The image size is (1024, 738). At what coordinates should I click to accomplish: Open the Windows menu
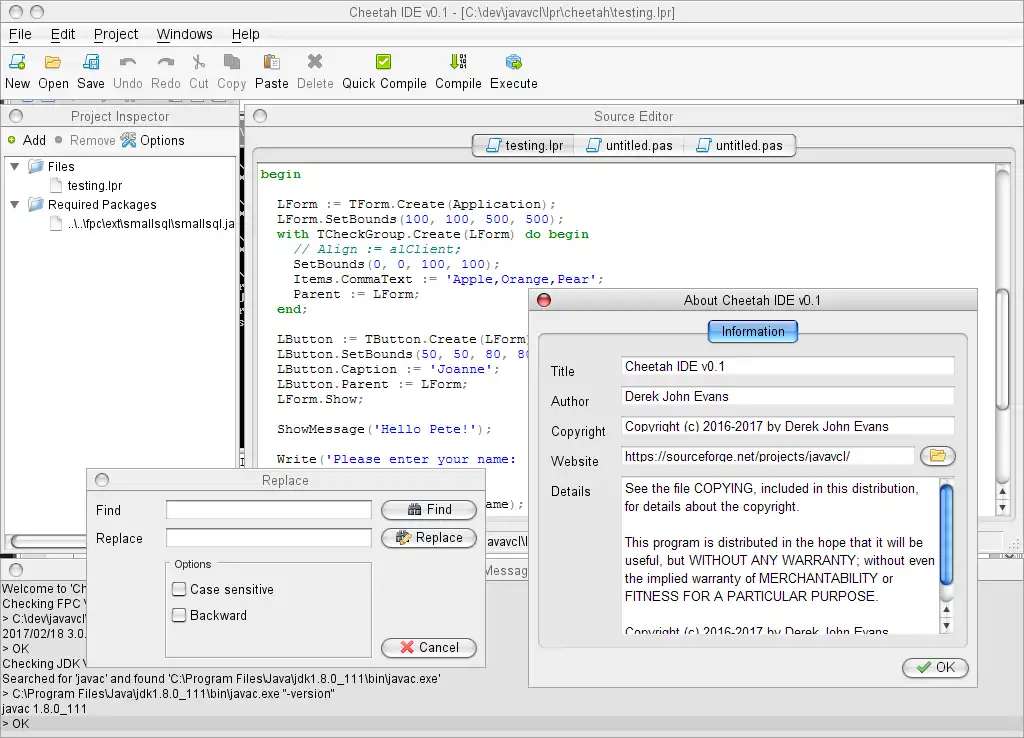184,34
